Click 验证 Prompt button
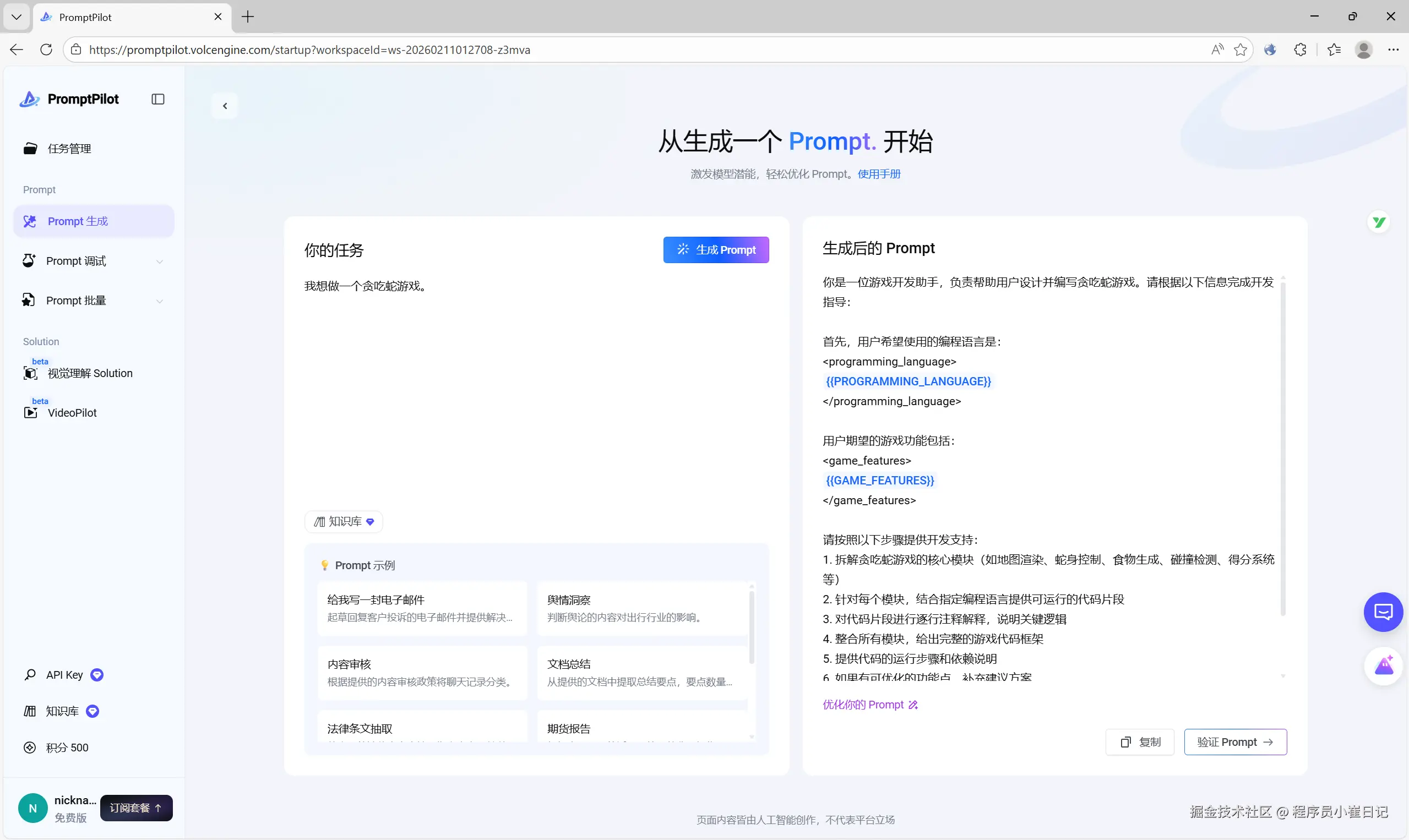The width and height of the screenshot is (1409, 840). point(1234,742)
